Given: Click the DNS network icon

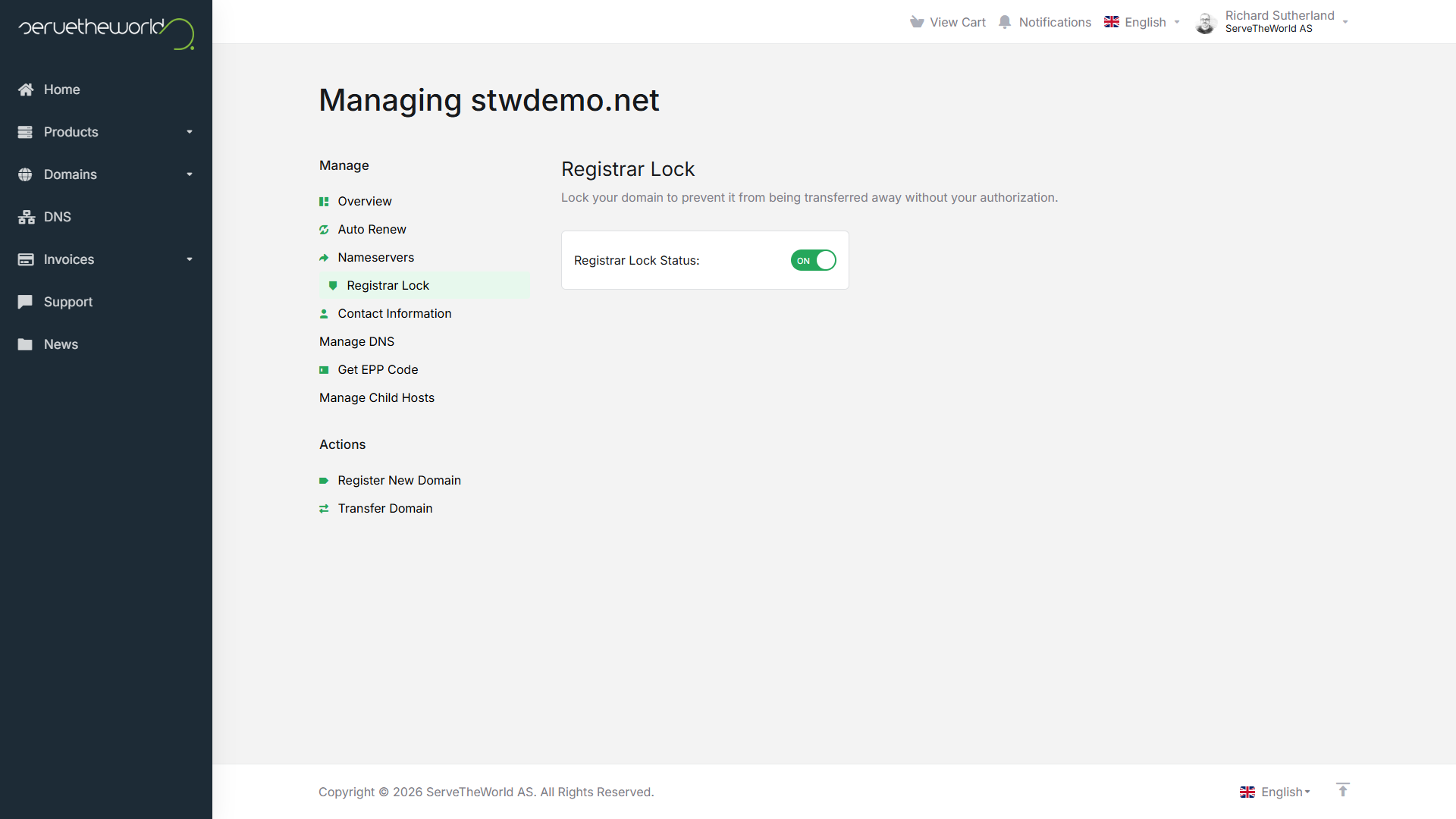Looking at the screenshot, I should tap(27, 217).
